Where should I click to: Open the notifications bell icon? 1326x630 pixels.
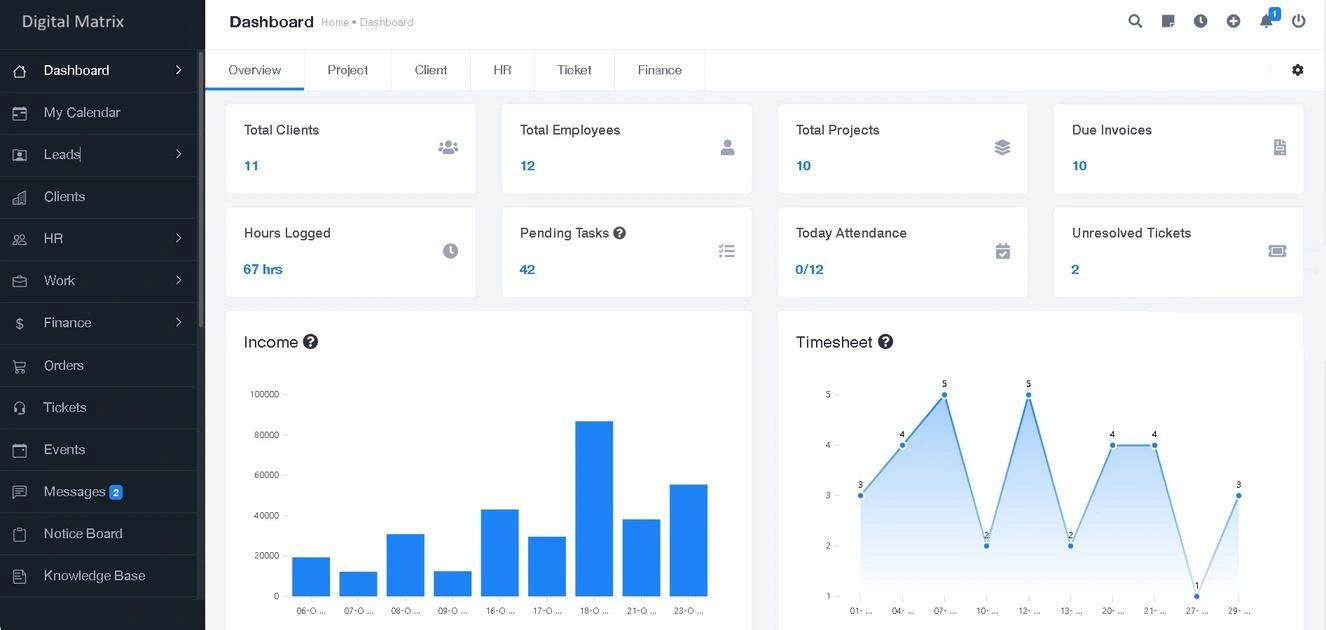point(1266,21)
